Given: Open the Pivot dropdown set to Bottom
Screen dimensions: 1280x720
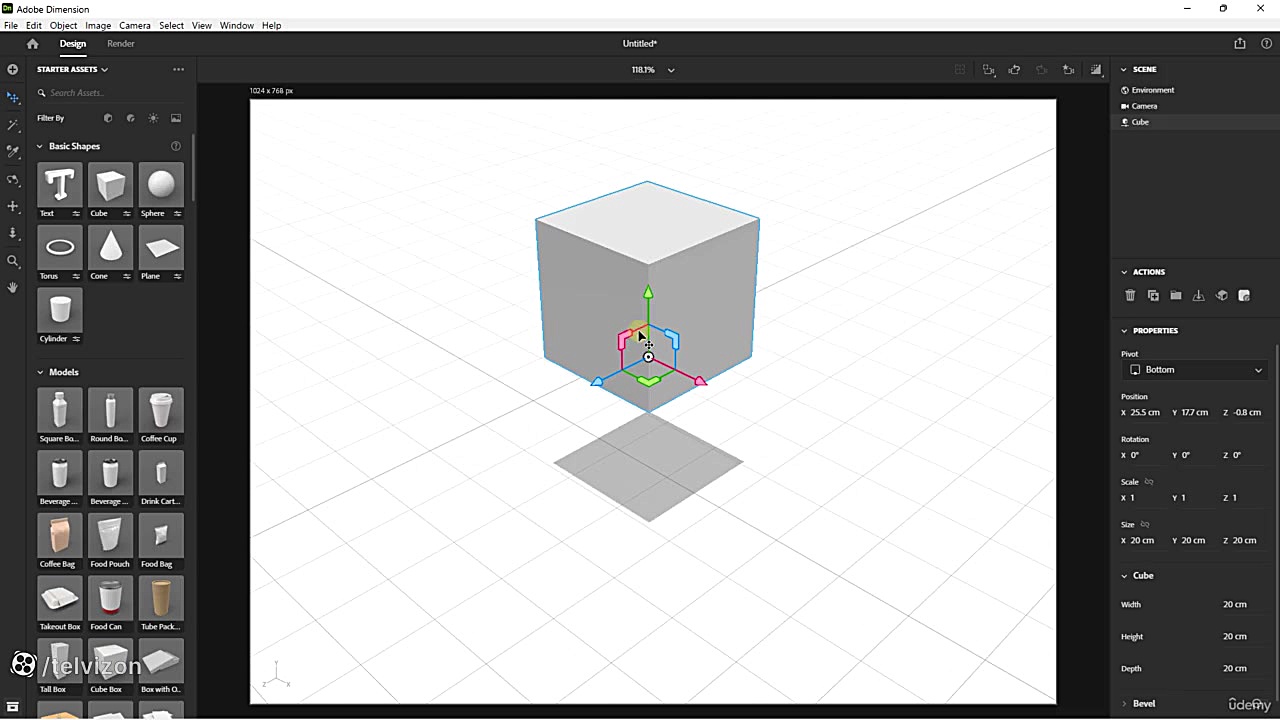Looking at the screenshot, I should tap(1195, 370).
